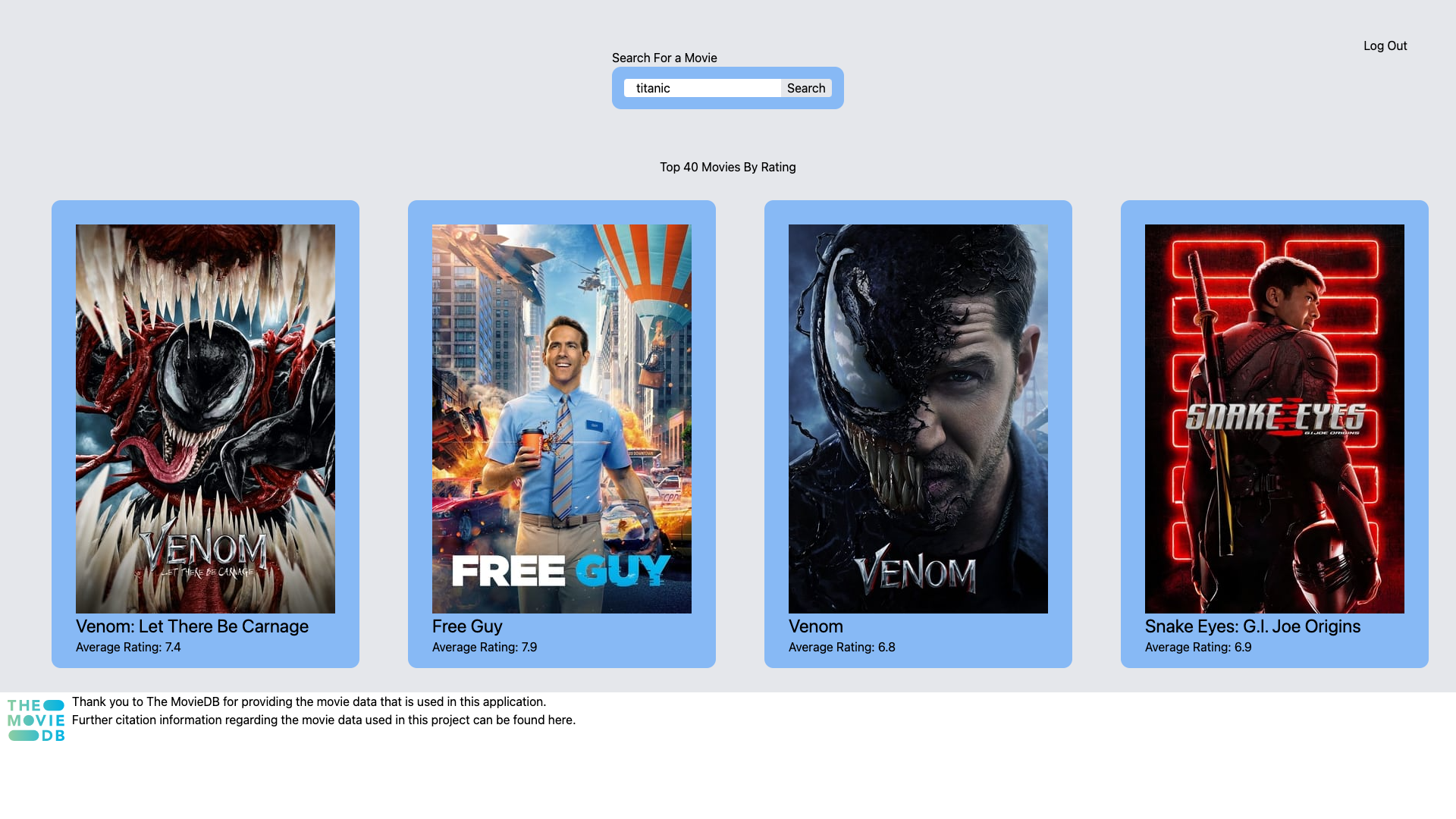Screen dimensions: 1456x819
Task: Open the Venom: Let There Be Carnage poster
Action: pos(206,419)
